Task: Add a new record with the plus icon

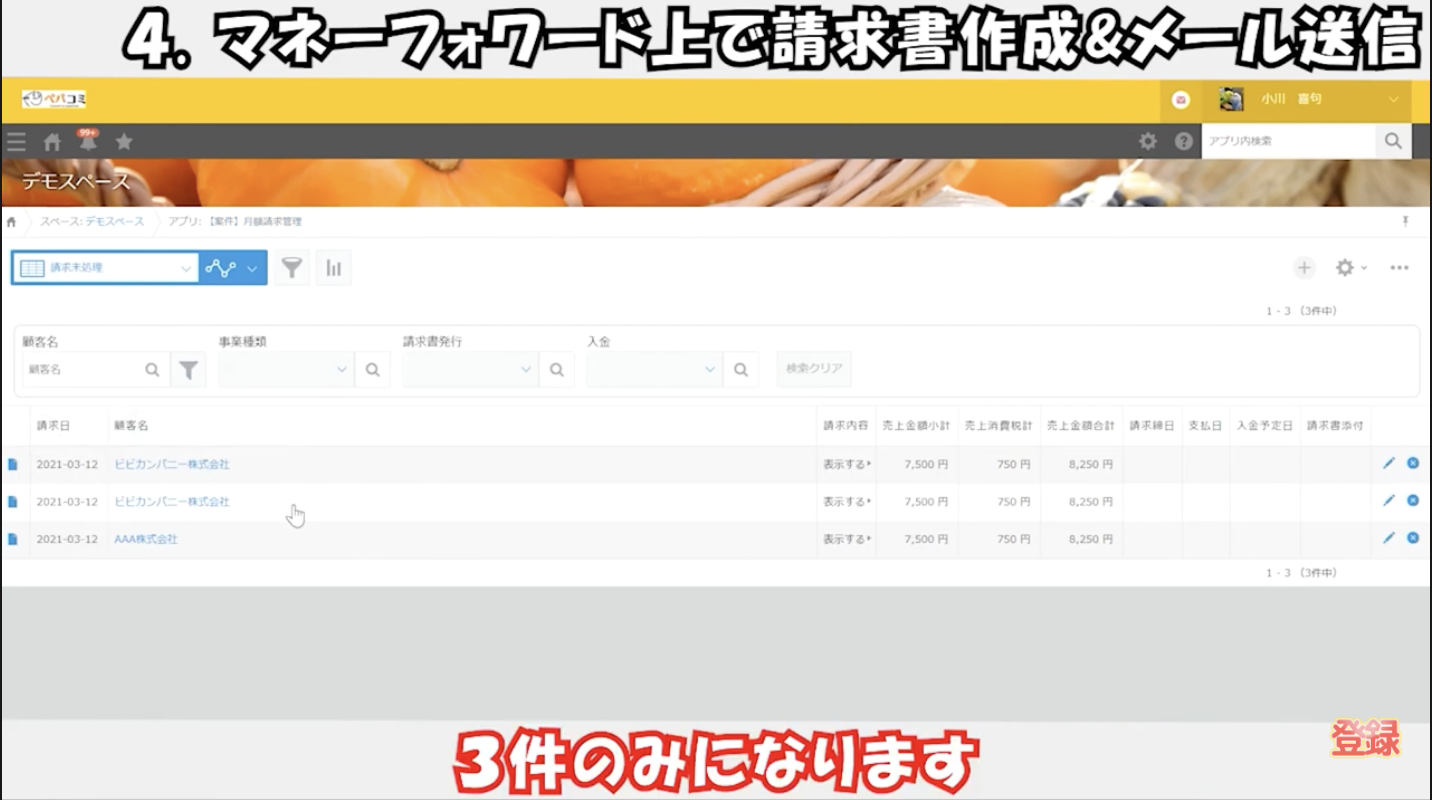Action: [1304, 267]
